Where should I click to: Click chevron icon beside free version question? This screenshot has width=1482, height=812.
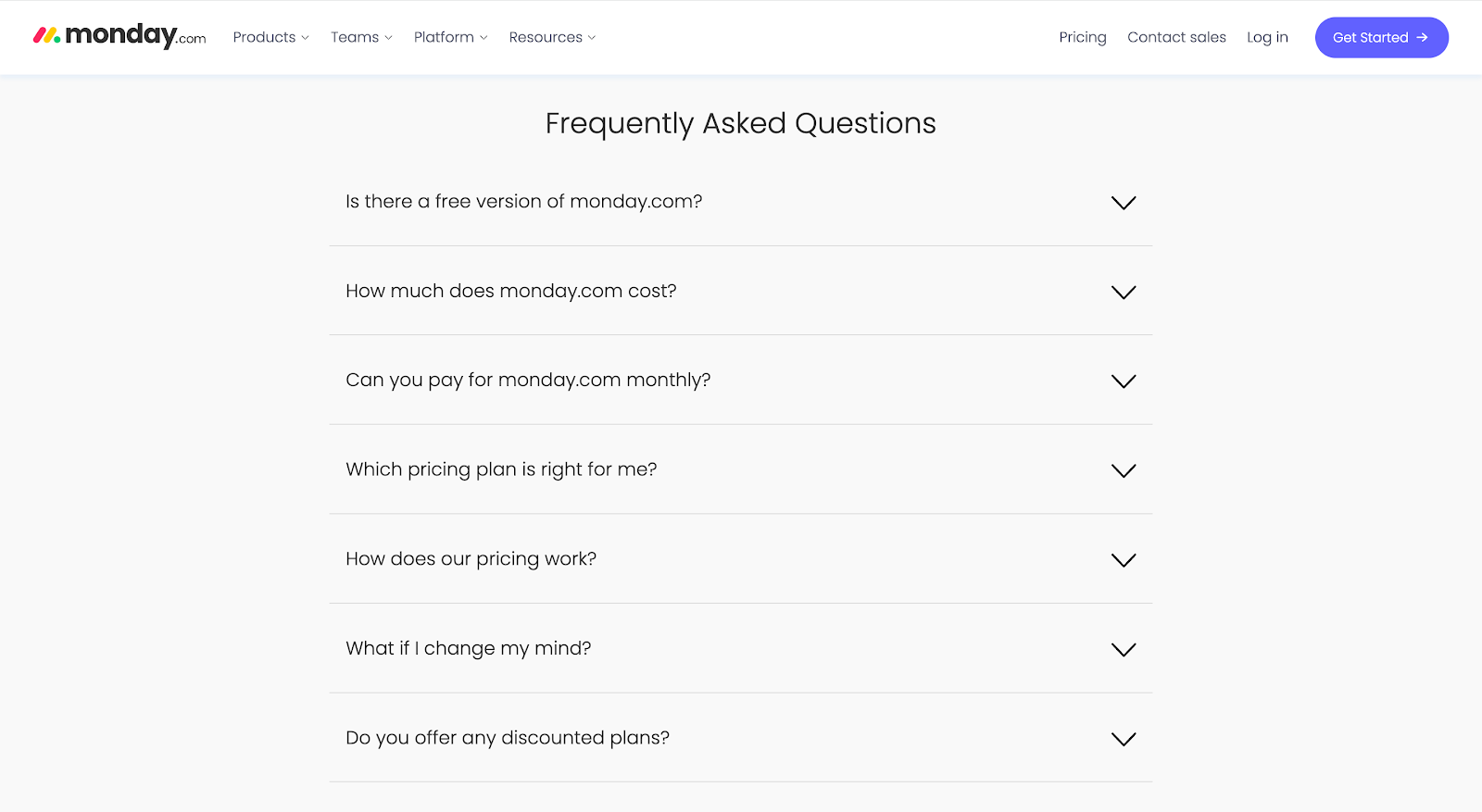pos(1123,203)
